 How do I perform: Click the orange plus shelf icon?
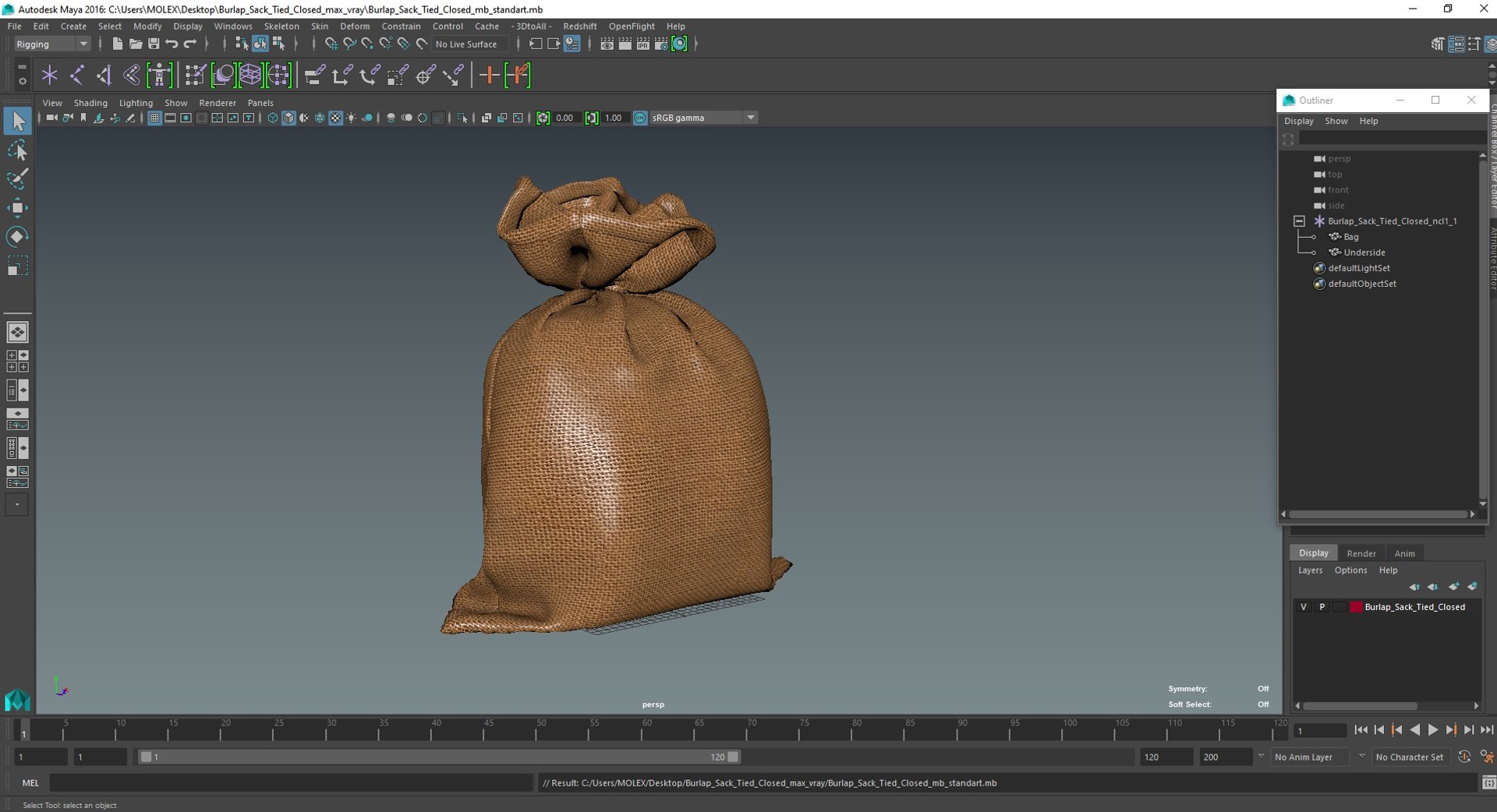click(489, 75)
